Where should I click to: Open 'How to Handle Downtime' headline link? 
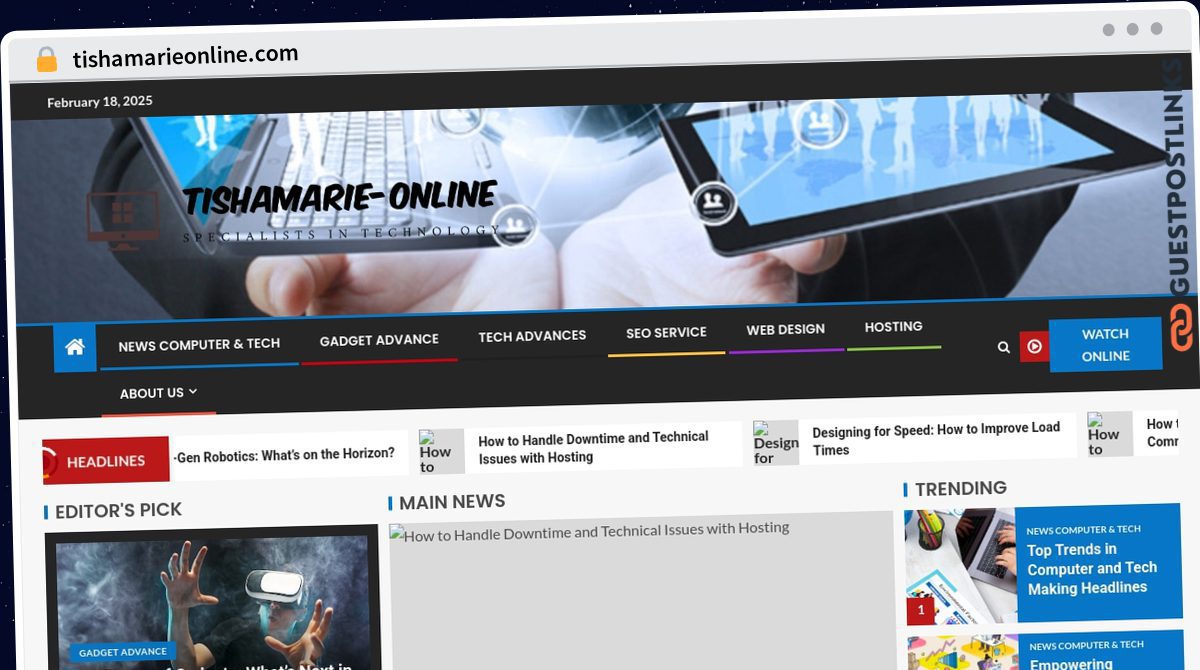coord(593,447)
